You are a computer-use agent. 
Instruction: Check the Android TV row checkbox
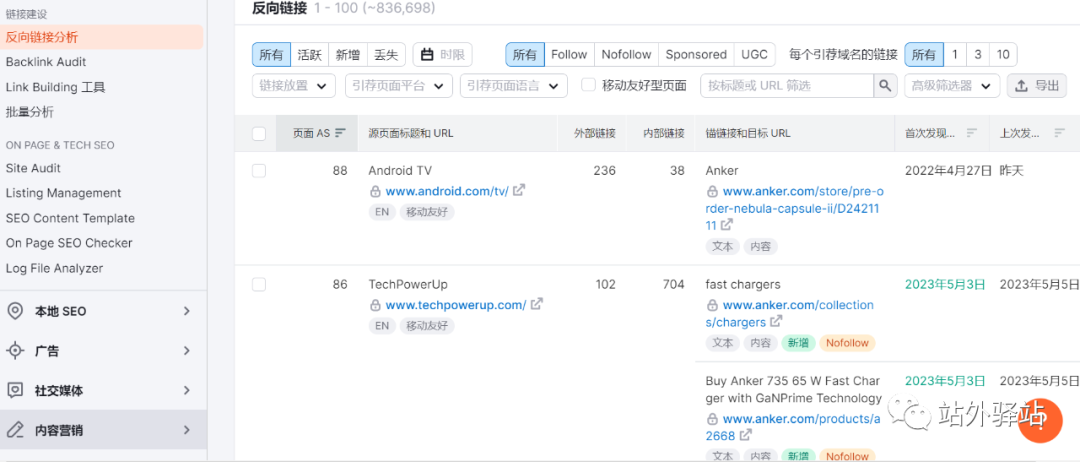point(259,171)
